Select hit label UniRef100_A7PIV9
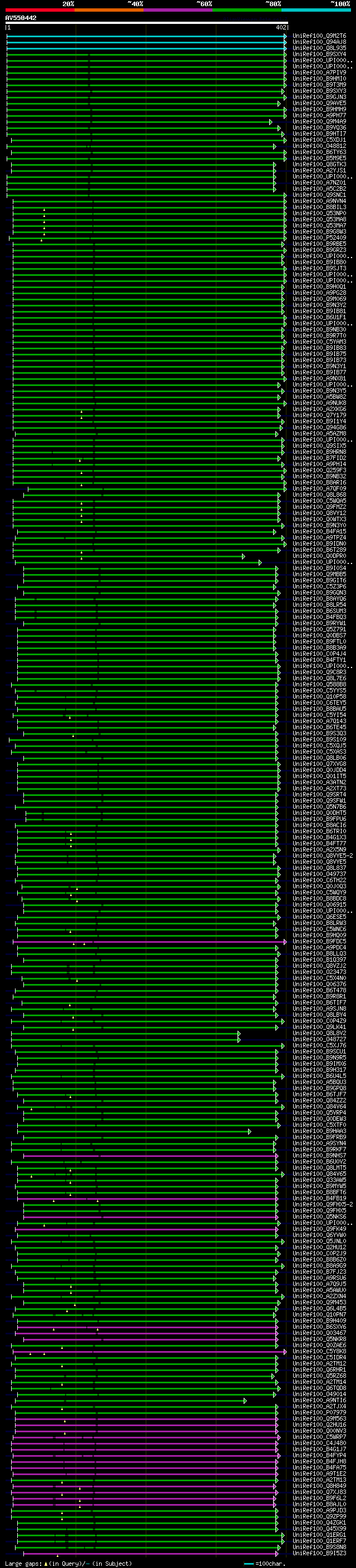Image resolution: width=356 pixels, height=1568 pixels. pos(319,72)
